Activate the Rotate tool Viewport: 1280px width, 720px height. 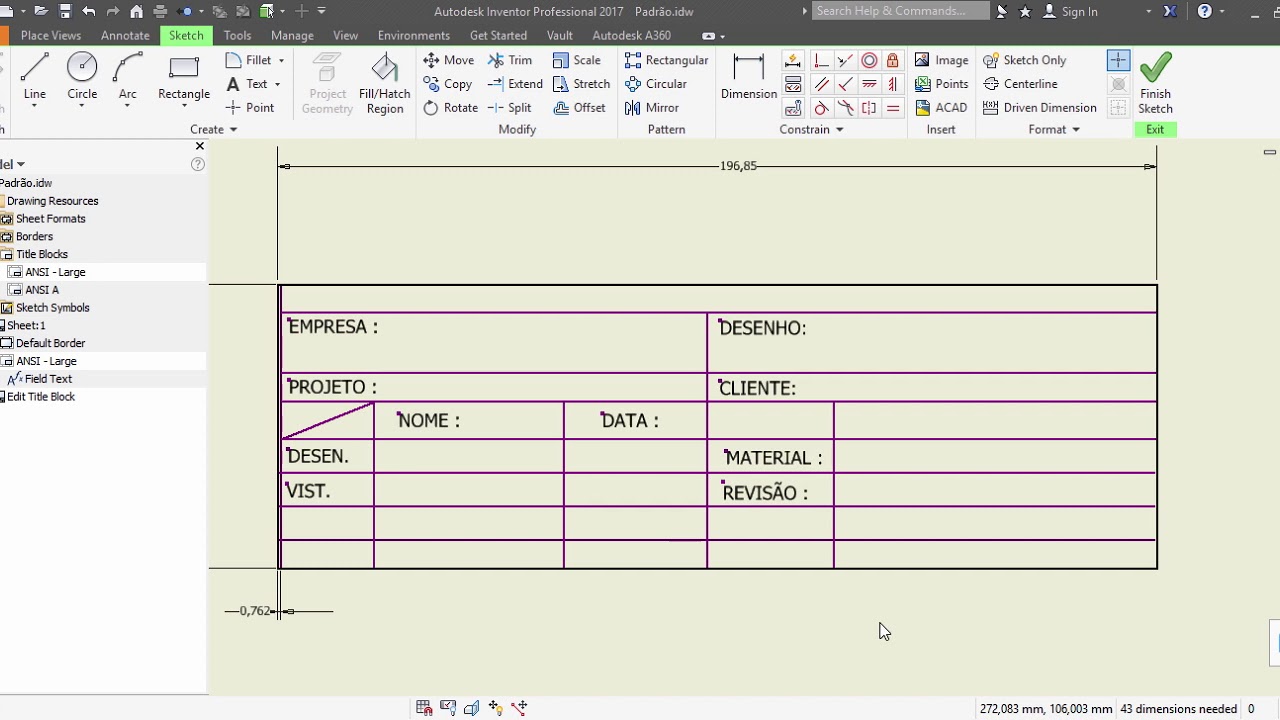[x=451, y=108]
